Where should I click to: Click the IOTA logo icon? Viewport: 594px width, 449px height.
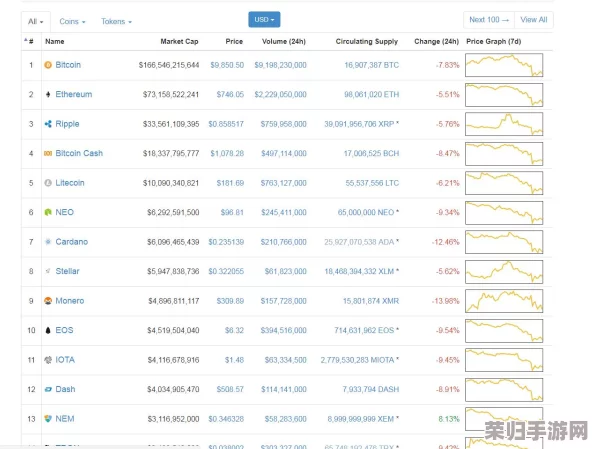[48, 360]
